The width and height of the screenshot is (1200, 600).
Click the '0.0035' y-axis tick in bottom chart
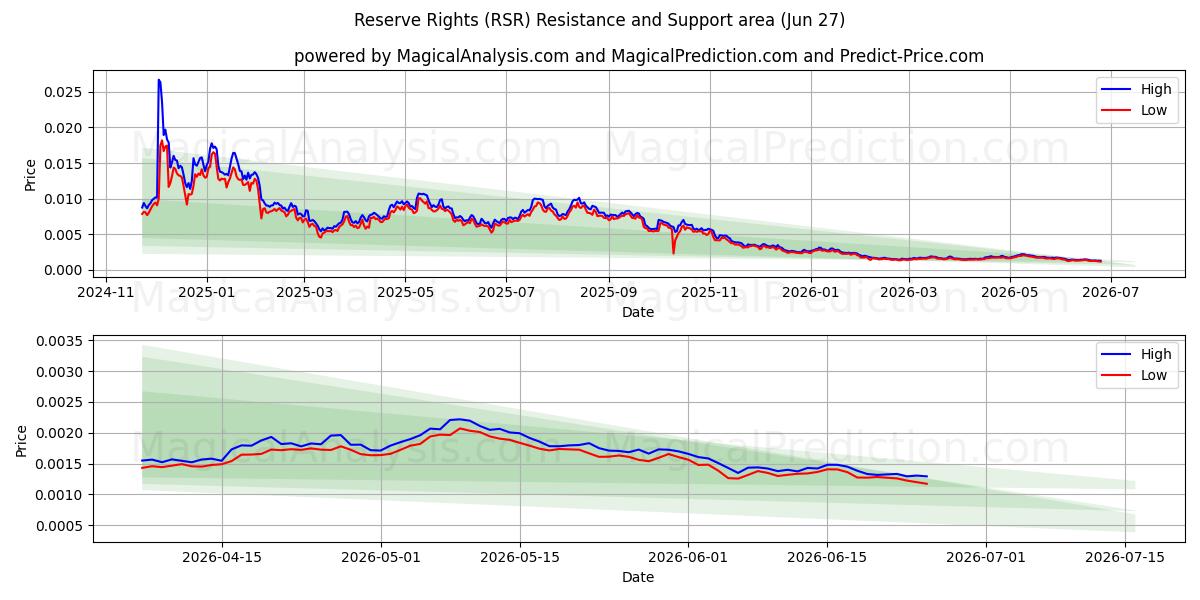click(61, 341)
